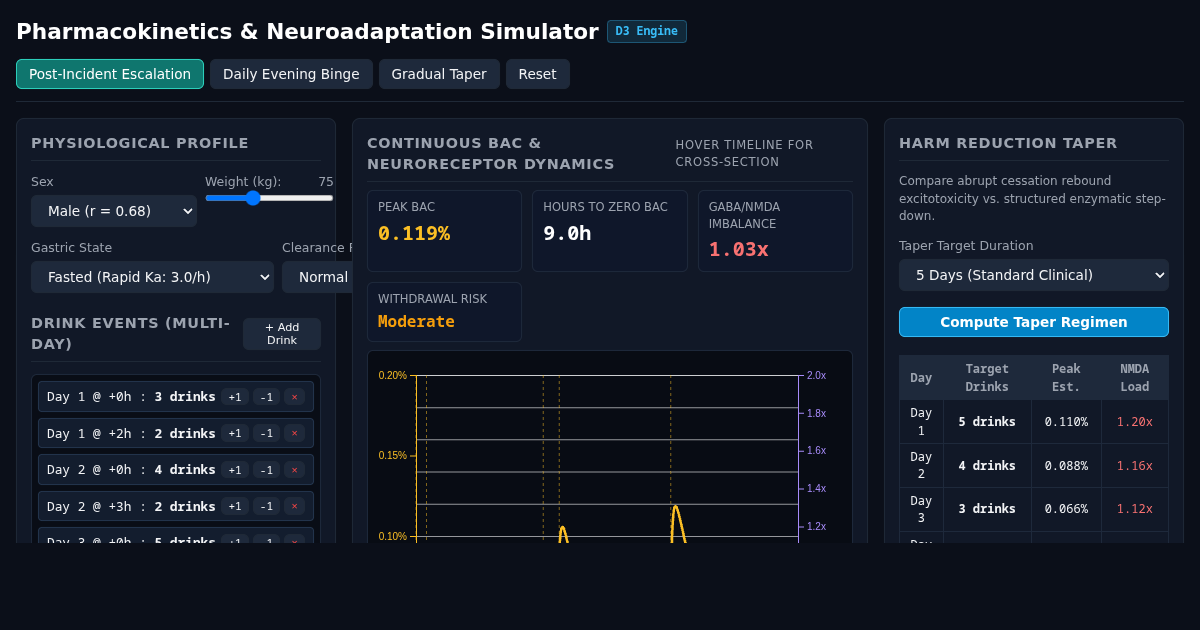The image size is (1200, 630).
Task: Click the D3 Engine badge
Action: (647, 31)
